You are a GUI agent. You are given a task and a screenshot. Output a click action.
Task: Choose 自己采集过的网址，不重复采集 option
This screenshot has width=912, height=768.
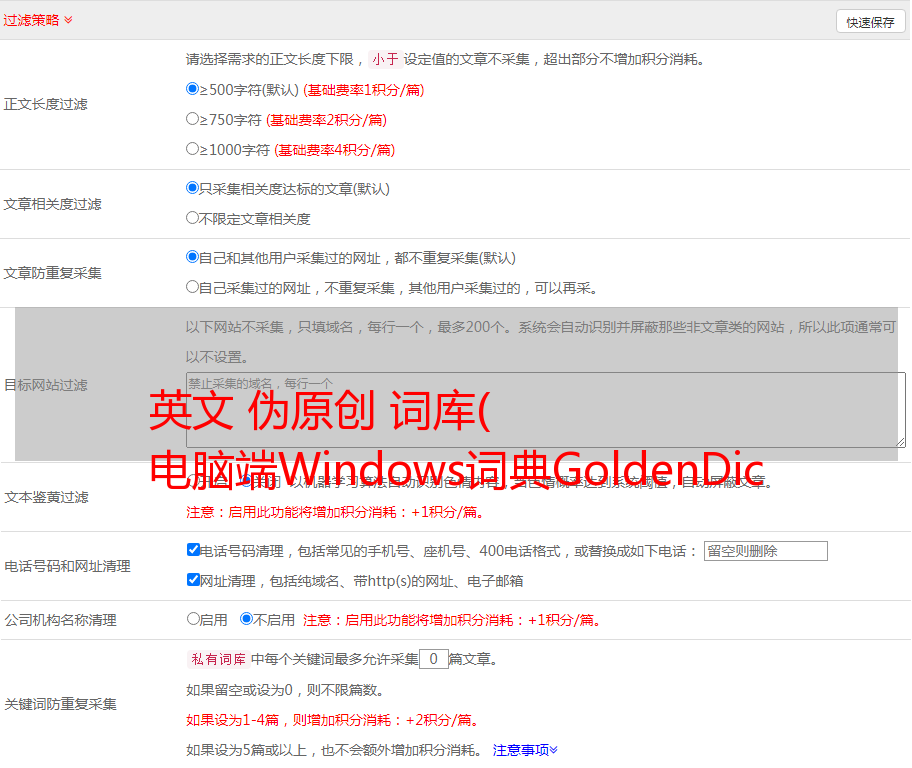pyautogui.click(x=192, y=286)
